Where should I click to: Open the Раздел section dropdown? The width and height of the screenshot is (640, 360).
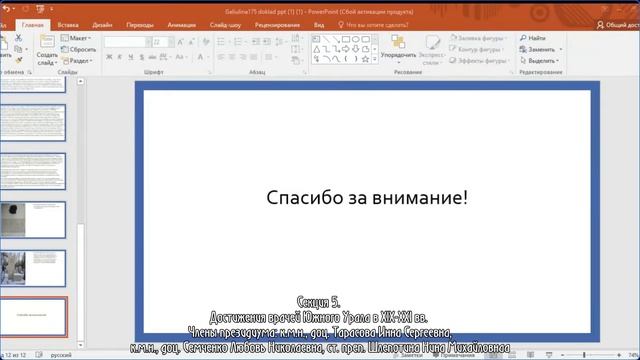tap(78, 61)
